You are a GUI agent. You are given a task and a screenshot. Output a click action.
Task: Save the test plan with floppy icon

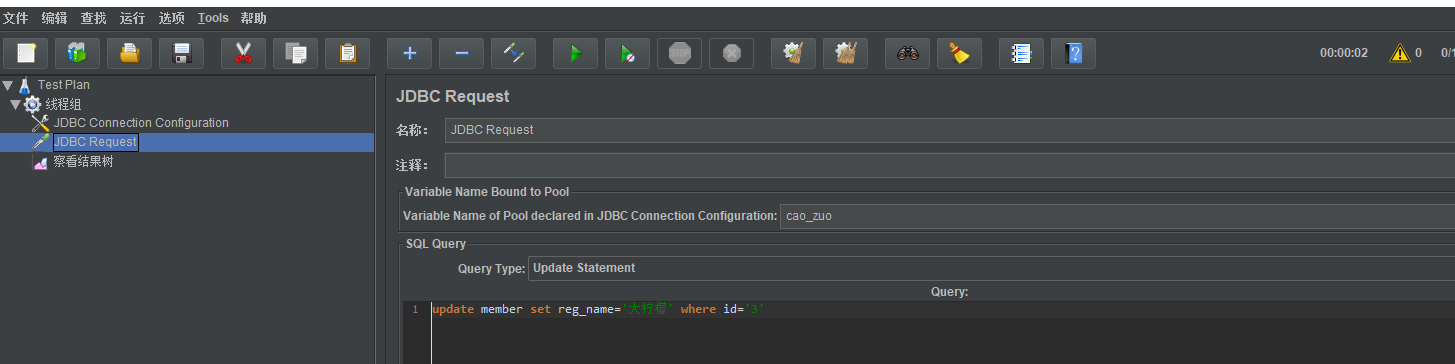click(x=181, y=53)
